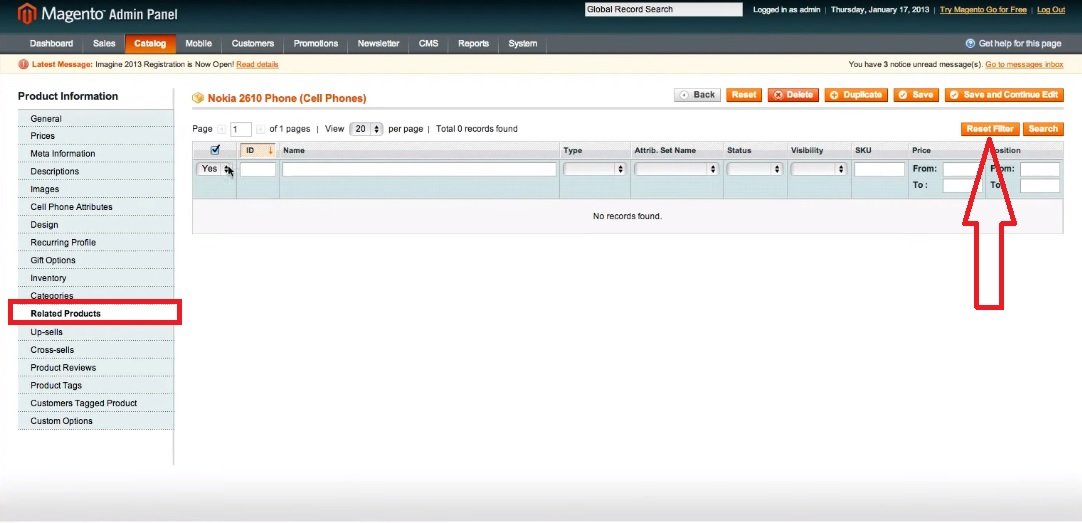Click the Global Record Search field

(x=664, y=10)
